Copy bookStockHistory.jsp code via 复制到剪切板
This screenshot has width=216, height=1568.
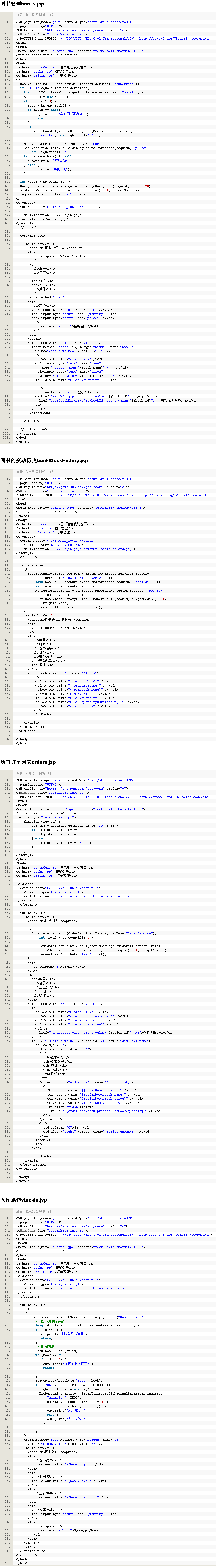point(35,471)
